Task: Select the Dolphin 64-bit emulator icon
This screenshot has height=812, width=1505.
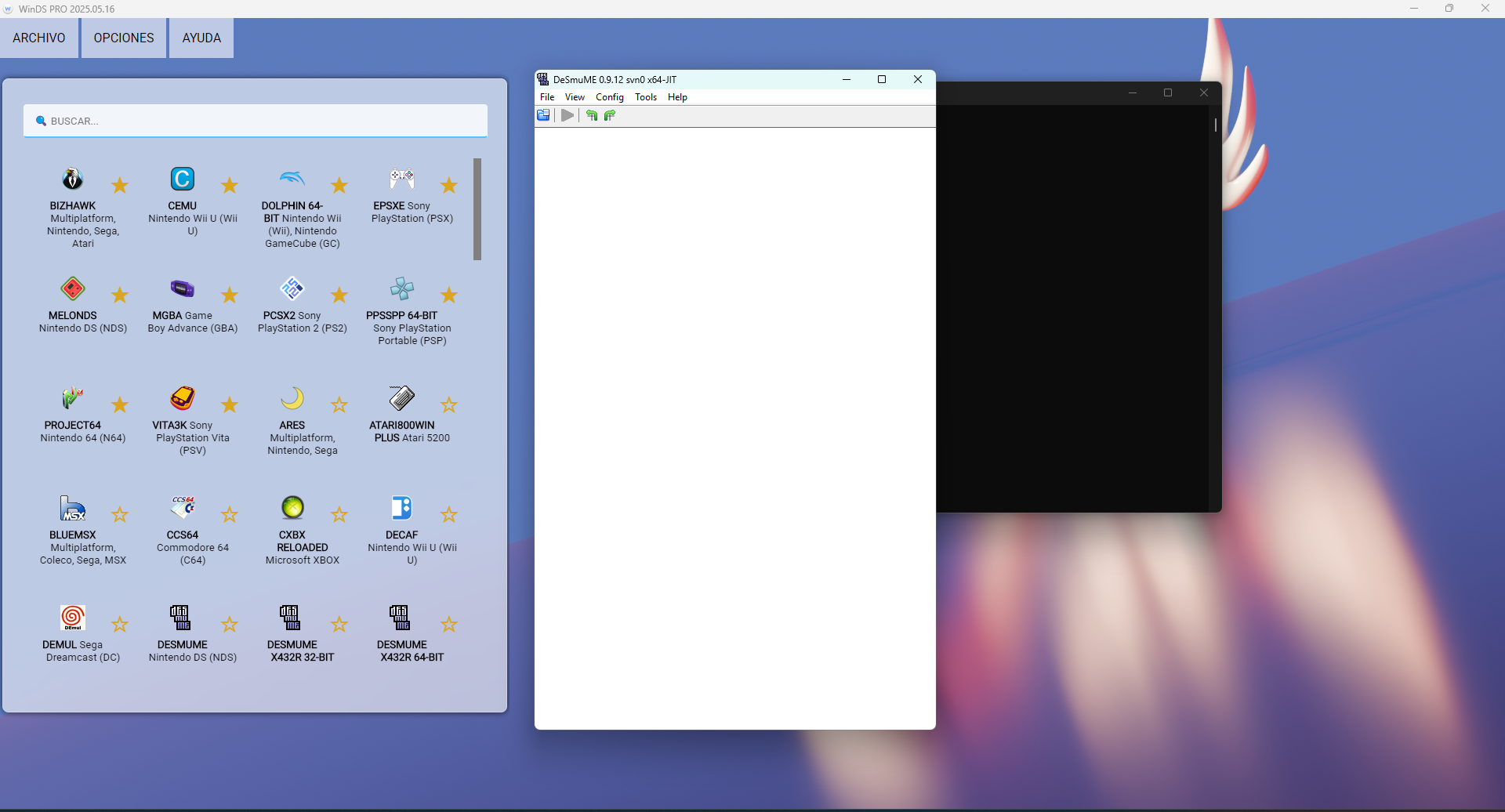Action: pos(292,179)
